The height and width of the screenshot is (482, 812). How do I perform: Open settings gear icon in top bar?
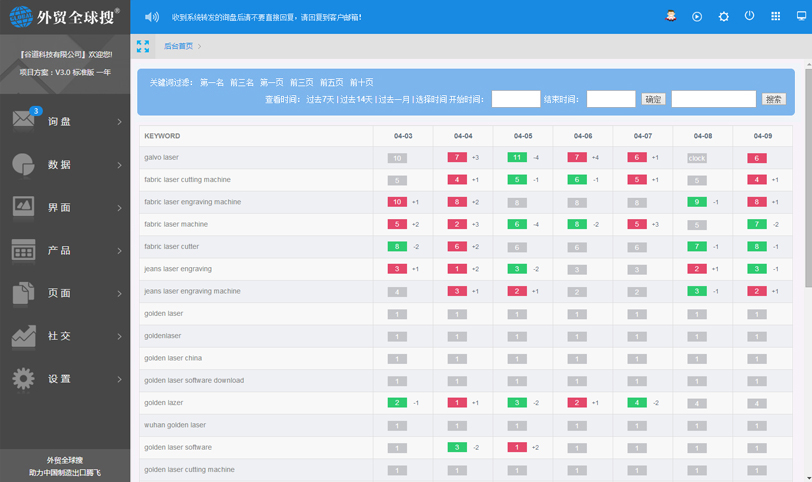pos(723,17)
